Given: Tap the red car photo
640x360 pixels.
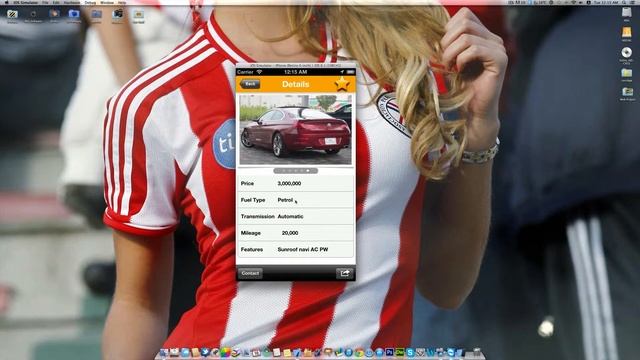Looking at the screenshot, I should pos(295,130).
